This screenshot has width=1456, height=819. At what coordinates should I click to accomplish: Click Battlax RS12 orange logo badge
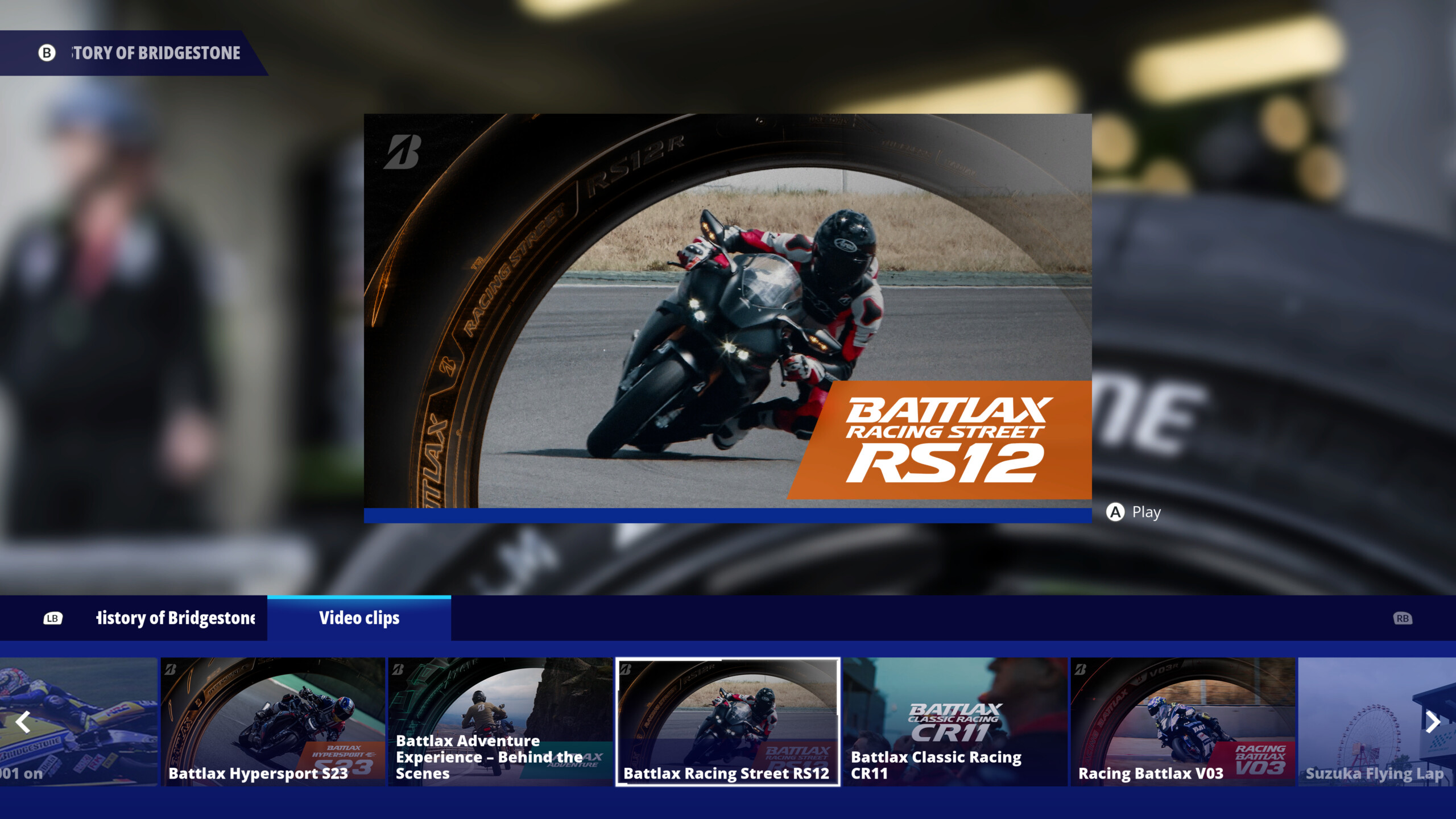click(x=945, y=440)
